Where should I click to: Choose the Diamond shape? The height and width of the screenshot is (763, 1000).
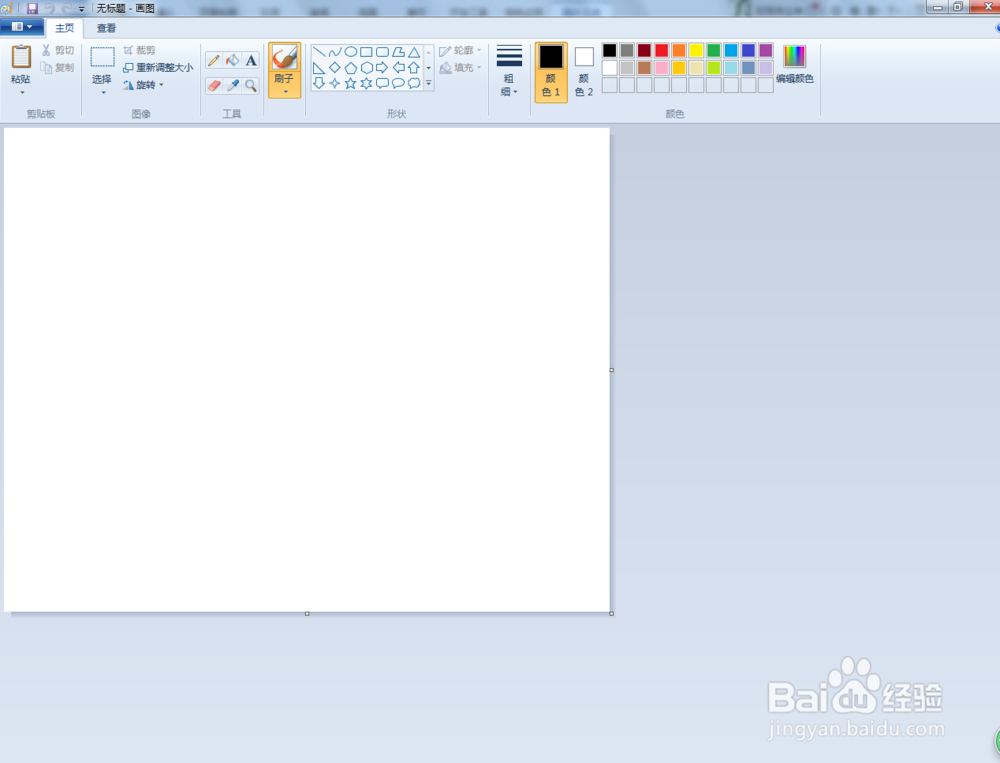point(335,68)
